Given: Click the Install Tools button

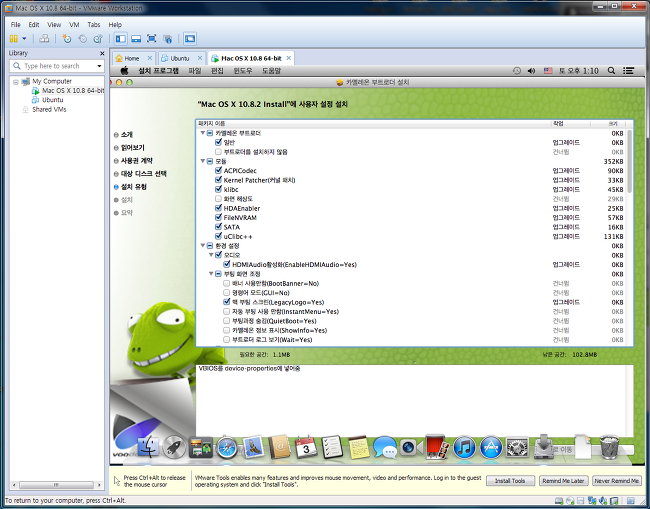Looking at the screenshot, I should coord(510,481).
